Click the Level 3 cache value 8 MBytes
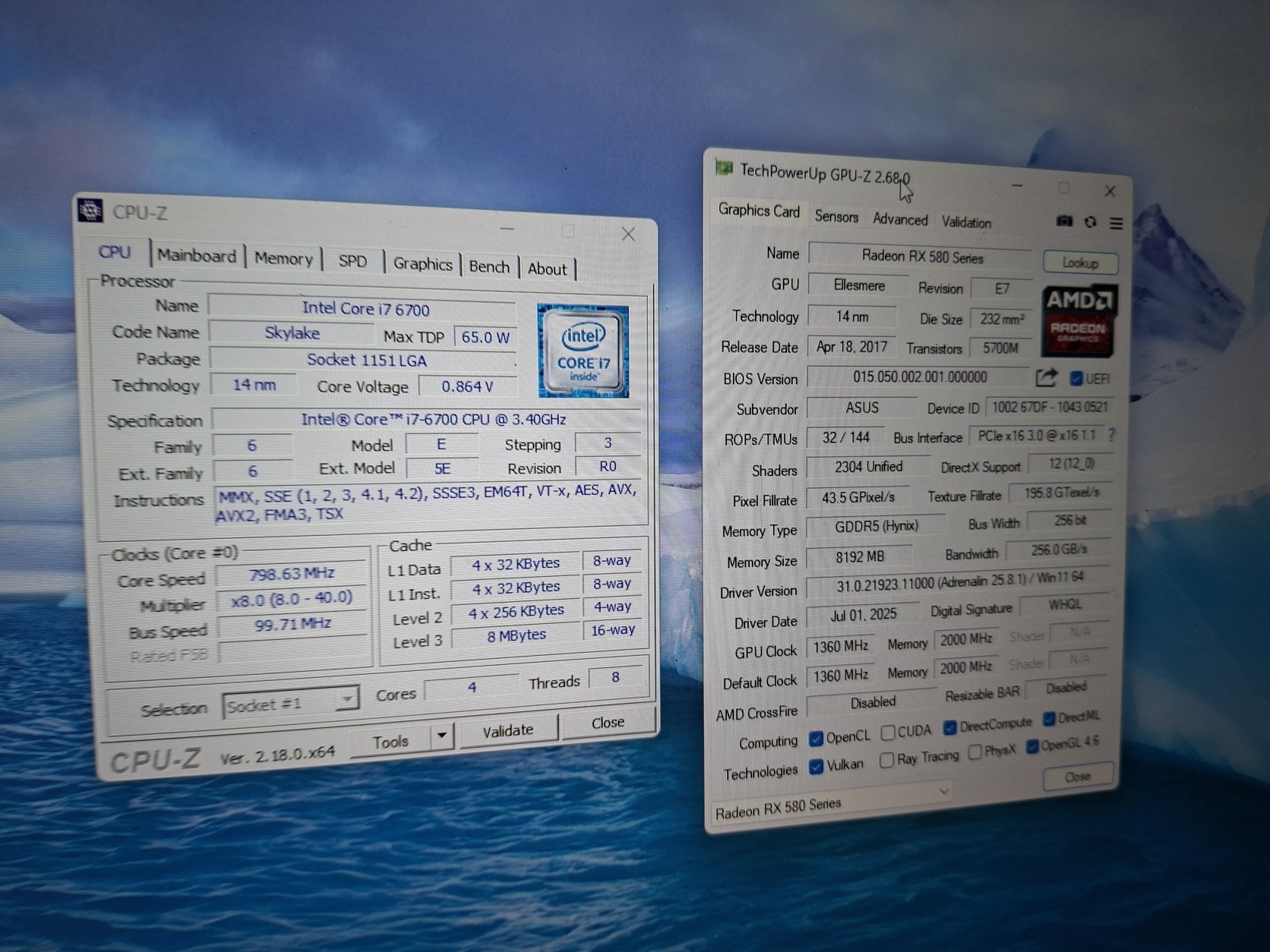 coord(516,635)
